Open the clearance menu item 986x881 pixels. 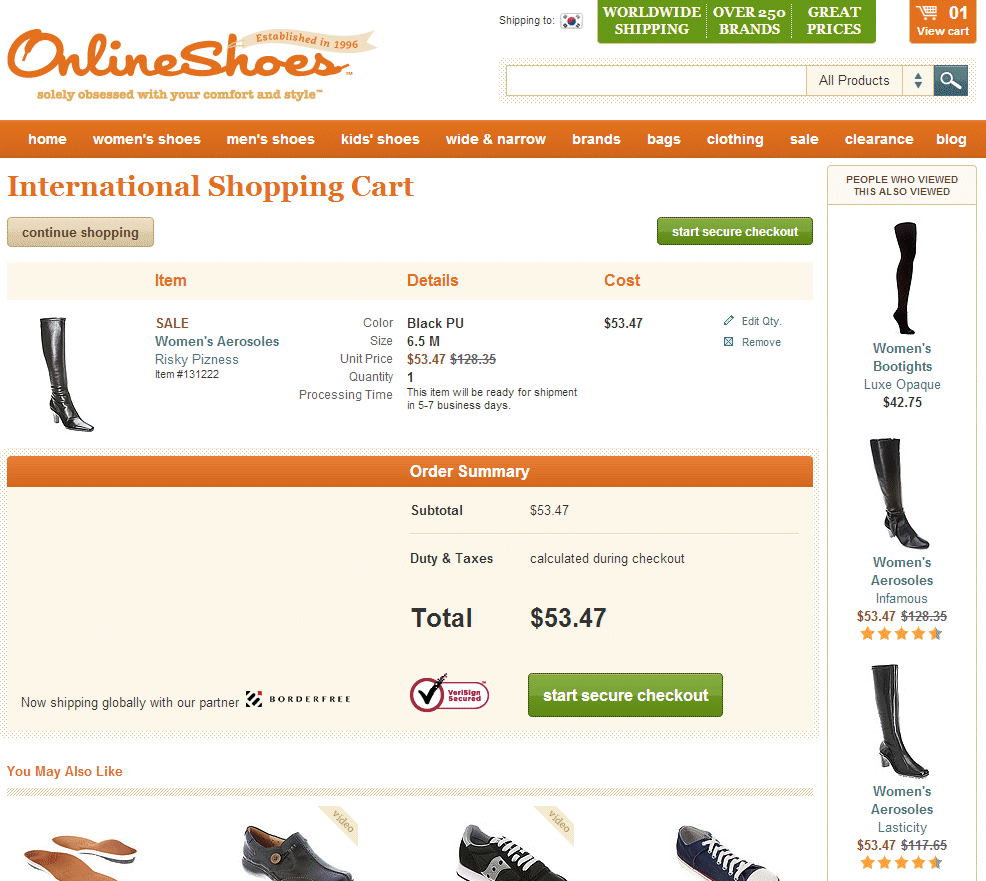(878, 139)
